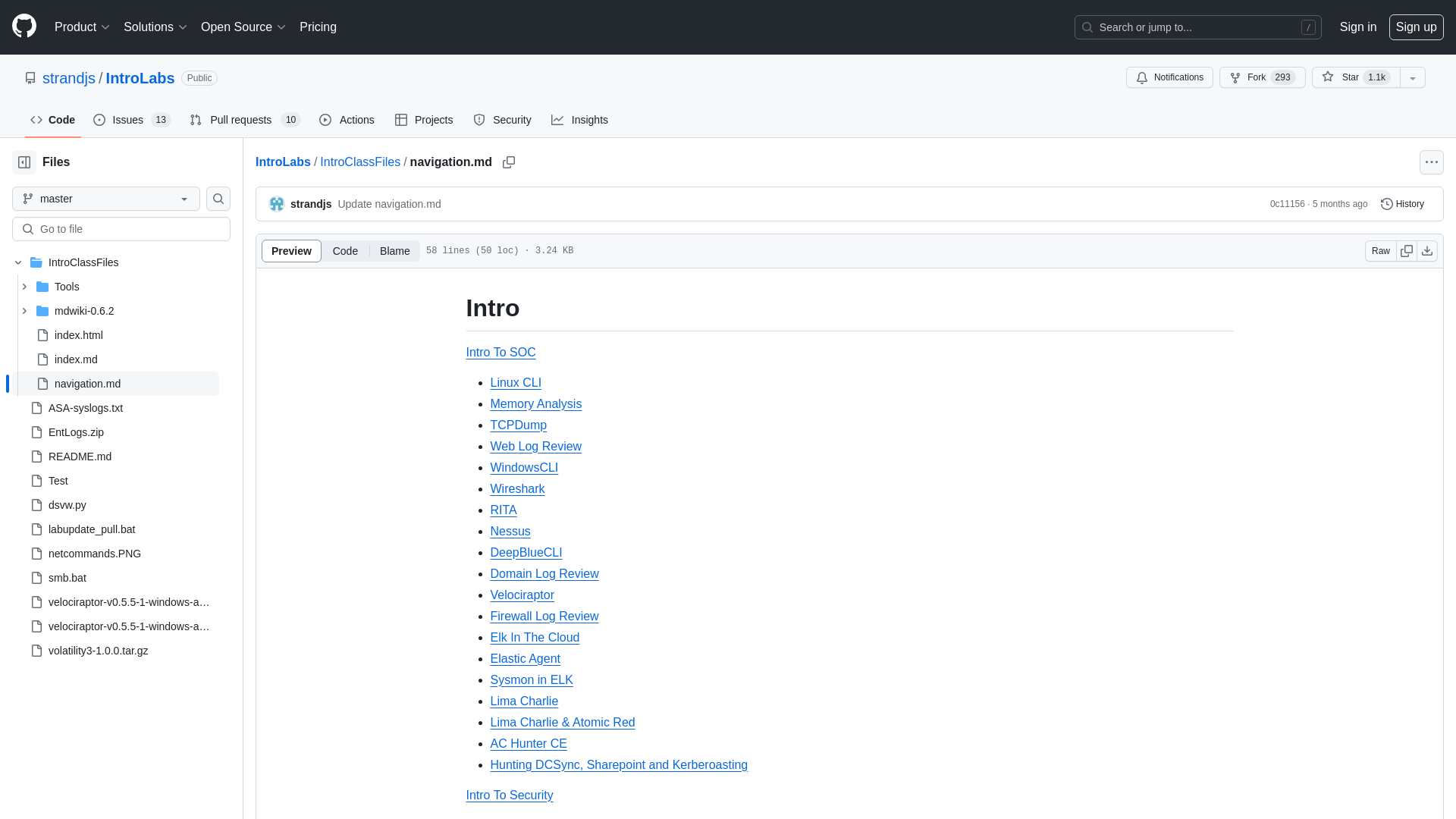Open the Tools folder in file tree
This screenshot has width=1456, height=819.
[x=67, y=287]
